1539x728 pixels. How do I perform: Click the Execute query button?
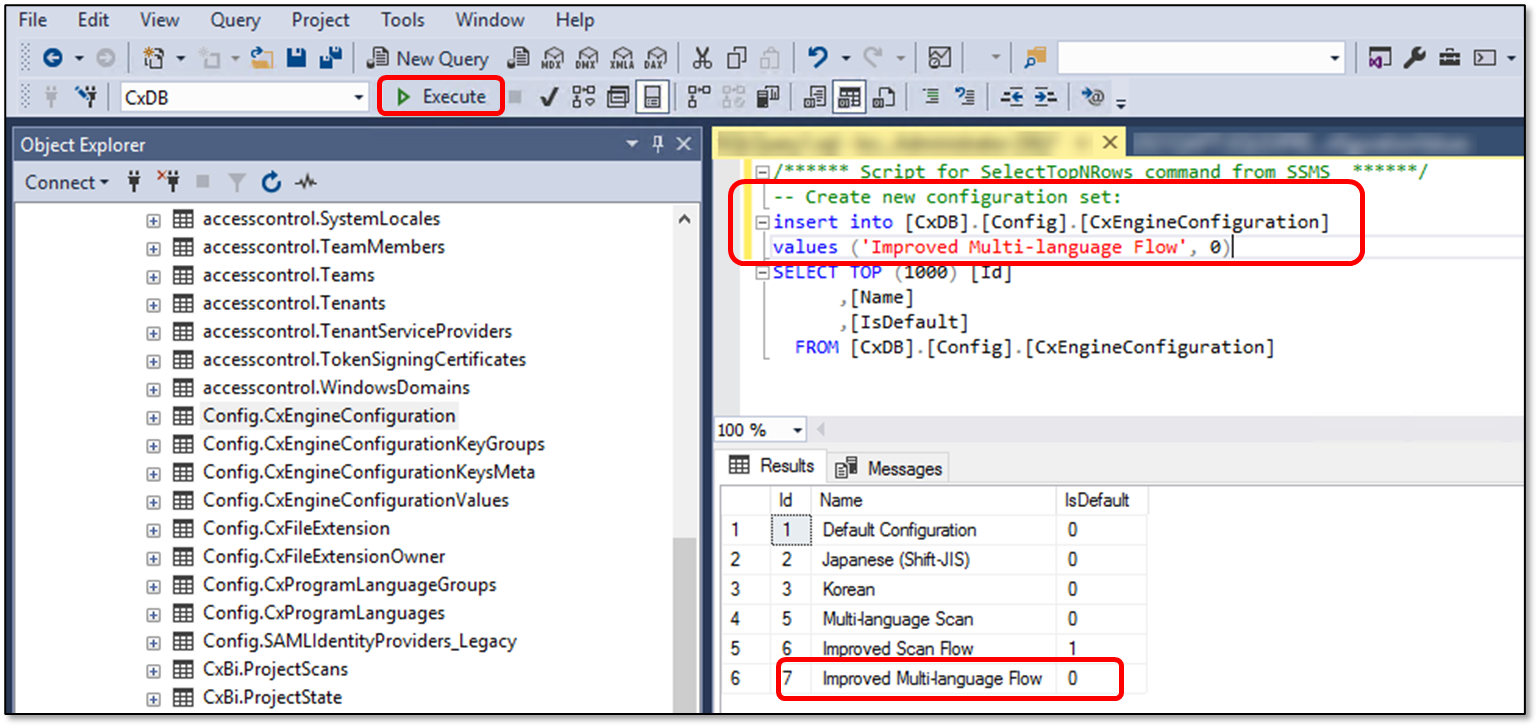point(441,97)
